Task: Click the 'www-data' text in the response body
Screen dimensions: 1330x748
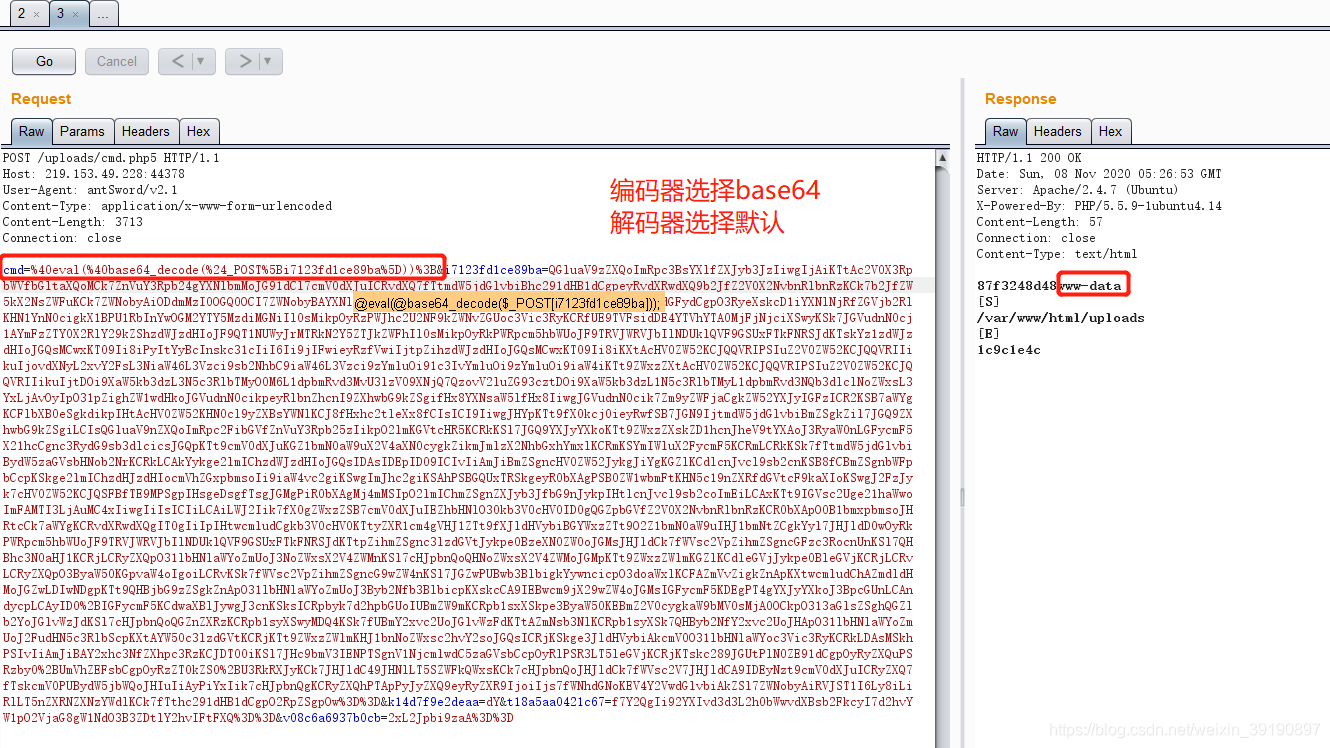Action: [x=1091, y=286]
